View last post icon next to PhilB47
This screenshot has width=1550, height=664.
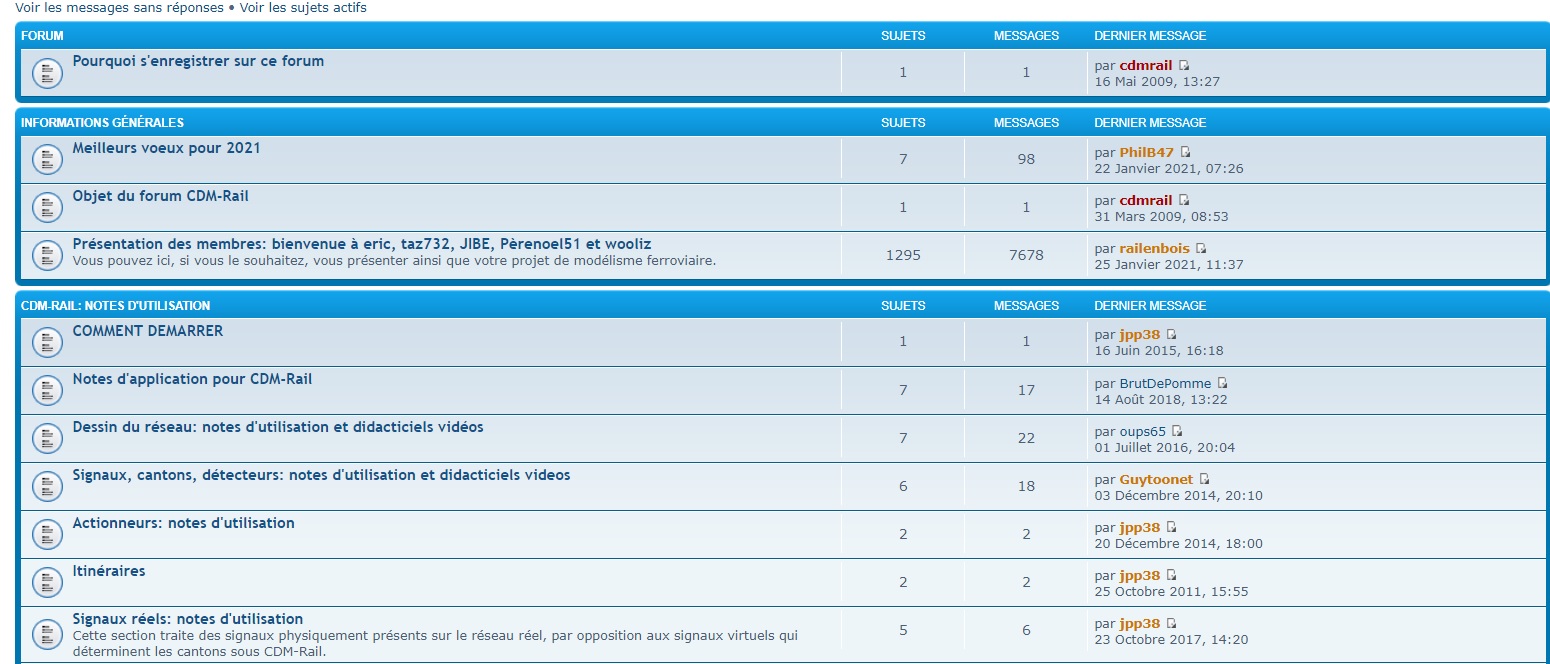point(1186,153)
